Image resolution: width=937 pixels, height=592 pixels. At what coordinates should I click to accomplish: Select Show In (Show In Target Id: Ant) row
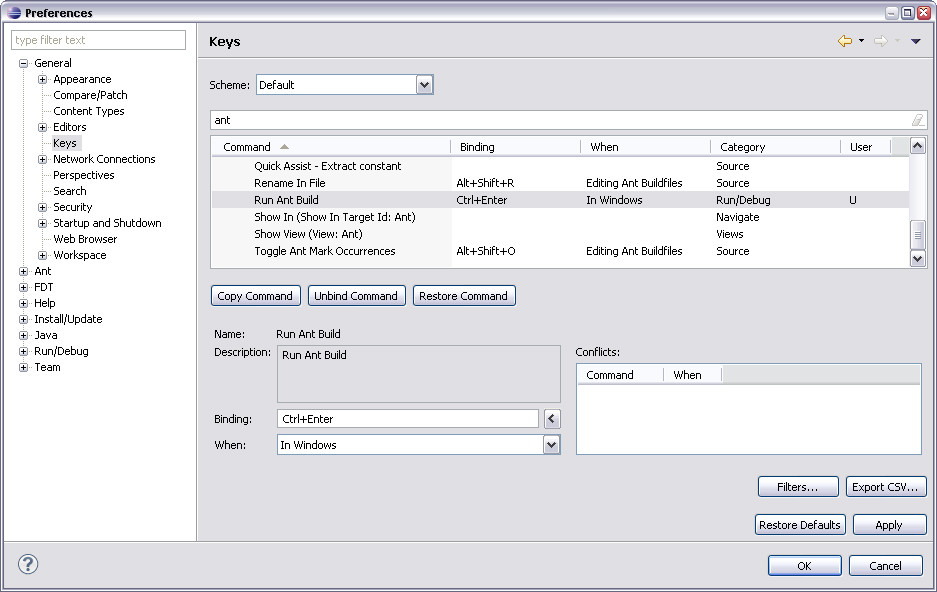coord(561,217)
